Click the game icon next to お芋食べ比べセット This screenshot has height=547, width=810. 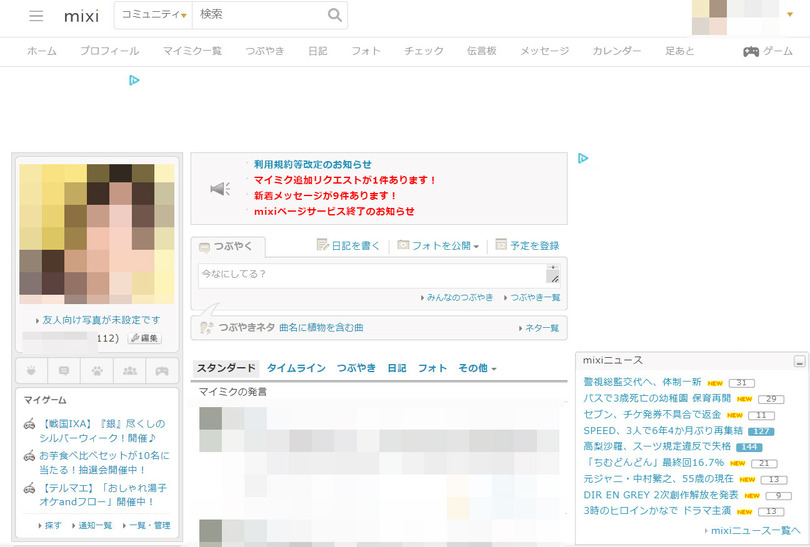(x=29, y=456)
